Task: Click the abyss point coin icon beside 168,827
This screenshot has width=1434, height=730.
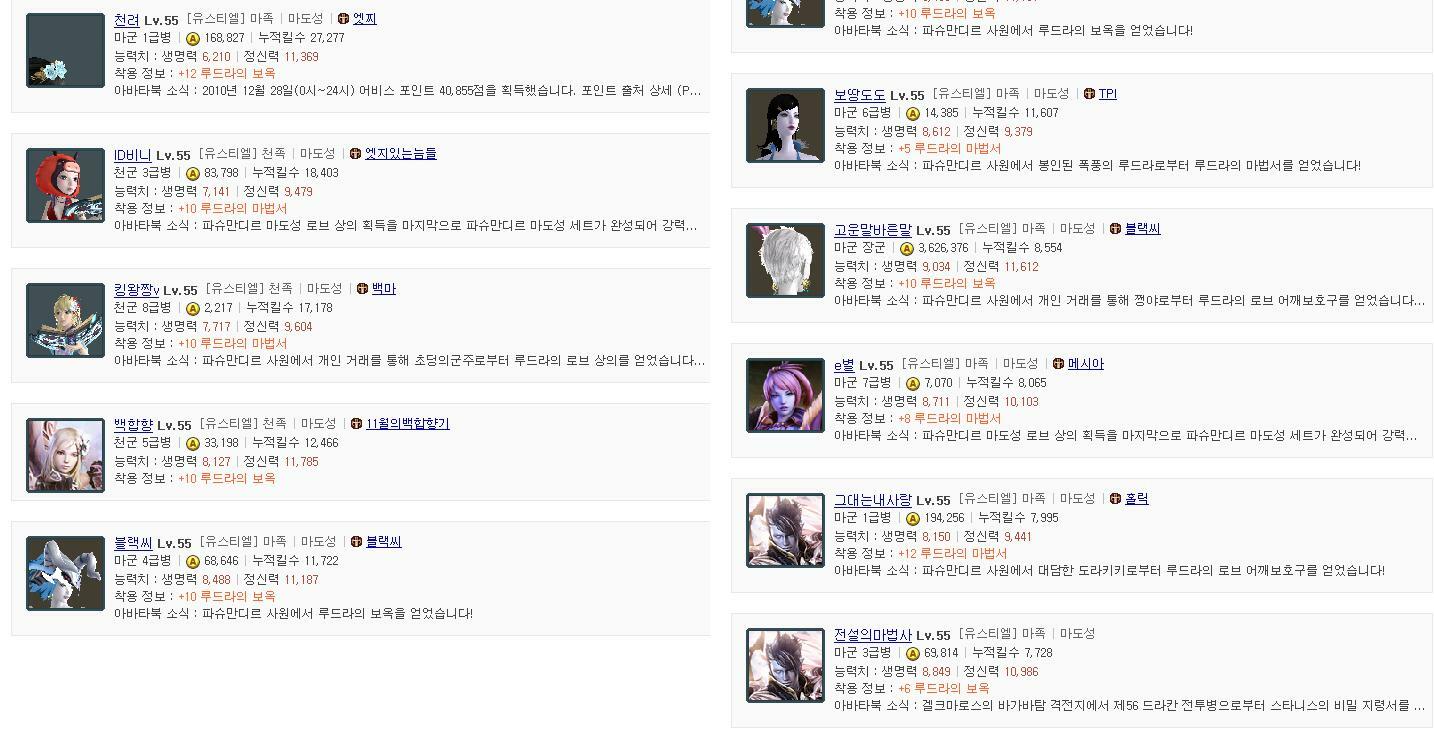Action: (x=193, y=38)
